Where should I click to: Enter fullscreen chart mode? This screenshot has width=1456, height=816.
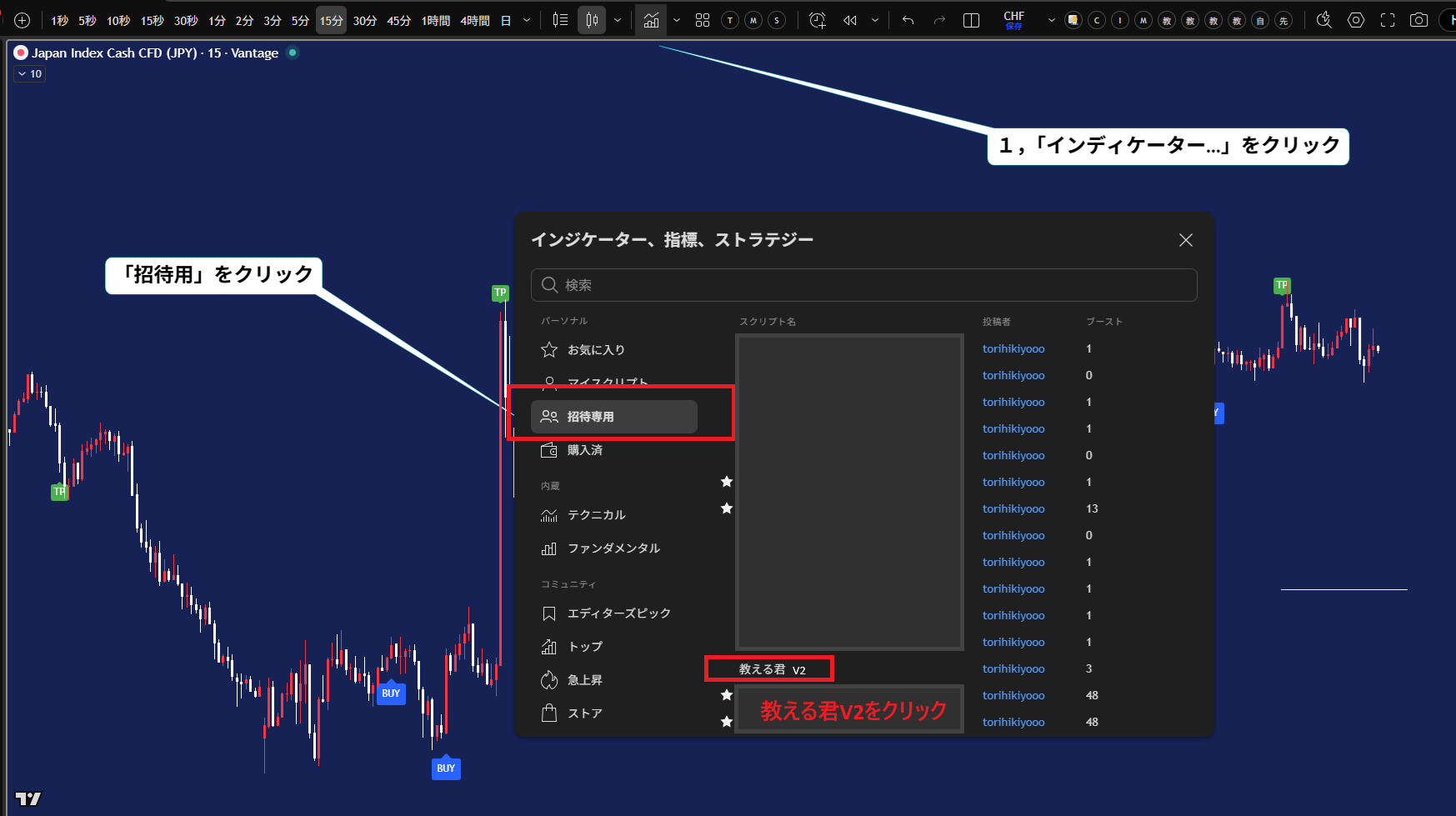click(x=1387, y=20)
